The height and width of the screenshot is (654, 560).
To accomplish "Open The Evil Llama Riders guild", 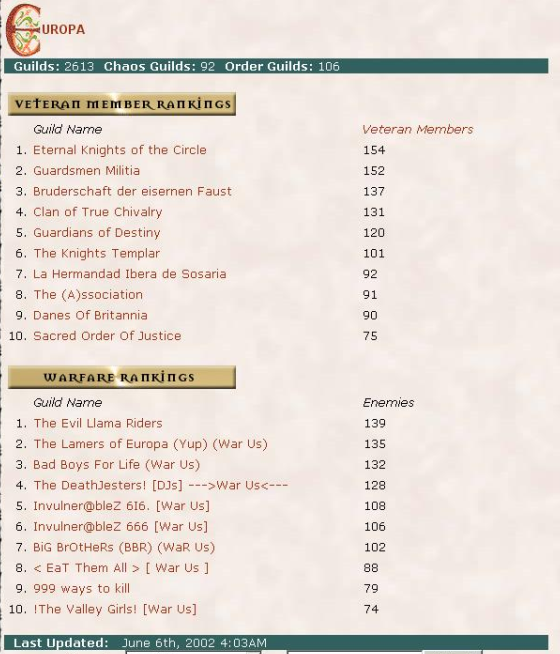I will (x=98, y=423).
